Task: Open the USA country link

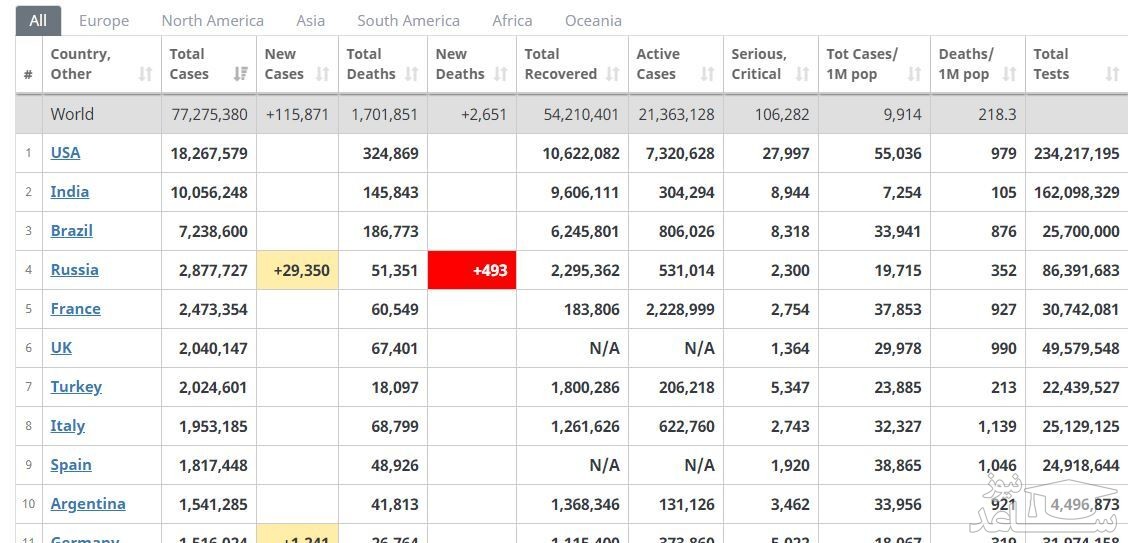Action: point(66,153)
